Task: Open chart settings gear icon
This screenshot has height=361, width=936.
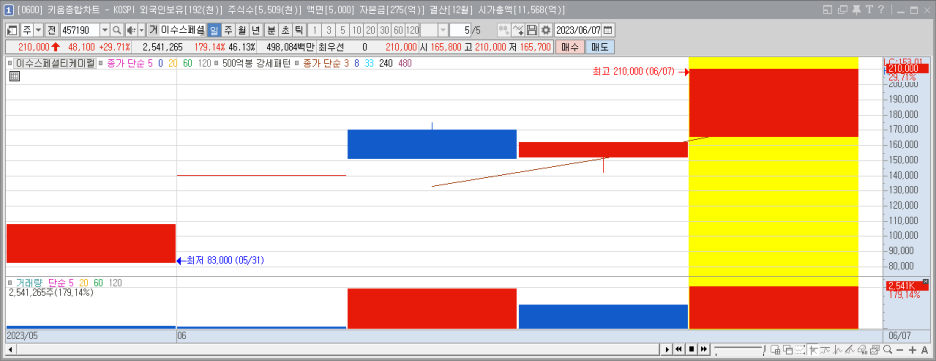Action: point(546,30)
